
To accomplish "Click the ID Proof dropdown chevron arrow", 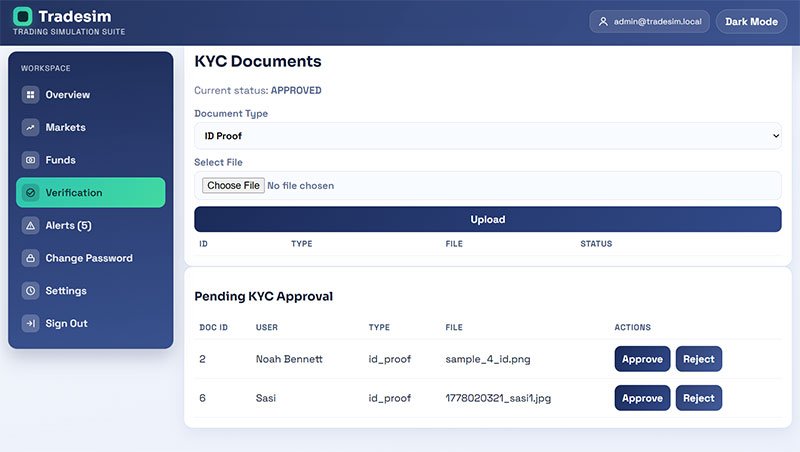I will pyautogui.click(x=776, y=136).
